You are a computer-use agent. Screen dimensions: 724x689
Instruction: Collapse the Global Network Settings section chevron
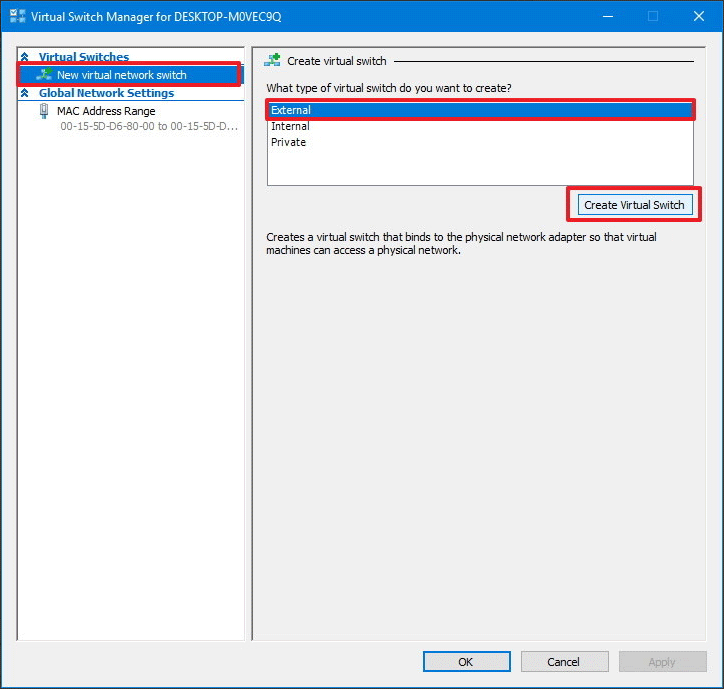[25, 93]
